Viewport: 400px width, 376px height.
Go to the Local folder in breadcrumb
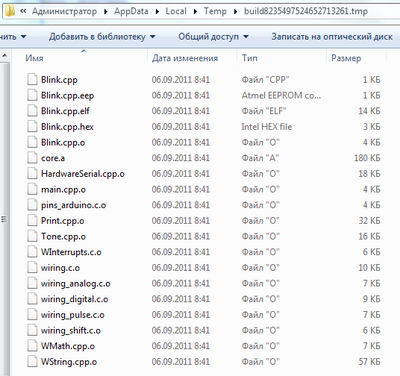point(176,11)
